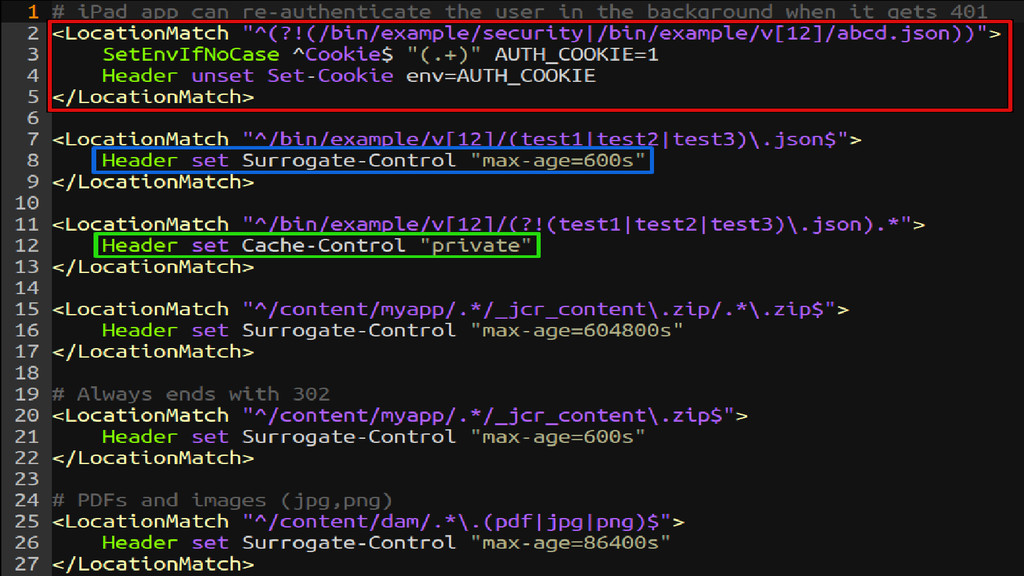Screen dimensions: 1024x576
Task: Click Header set Cache-Control "private" line
Action: click(316, 246)
